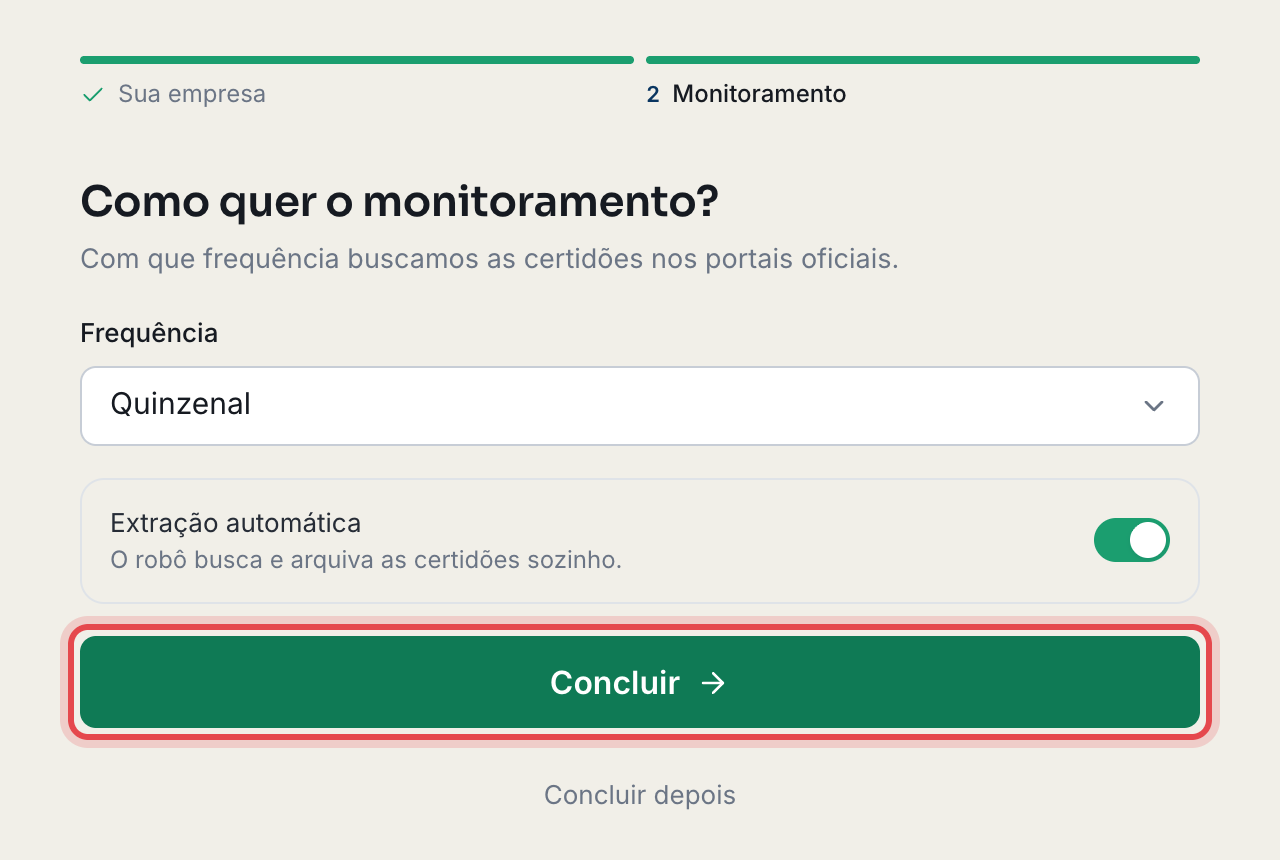The width and height of the screenshot is (1280, 860).
Task: Click the arrow icon inside Concluir button
Action: 713,683
